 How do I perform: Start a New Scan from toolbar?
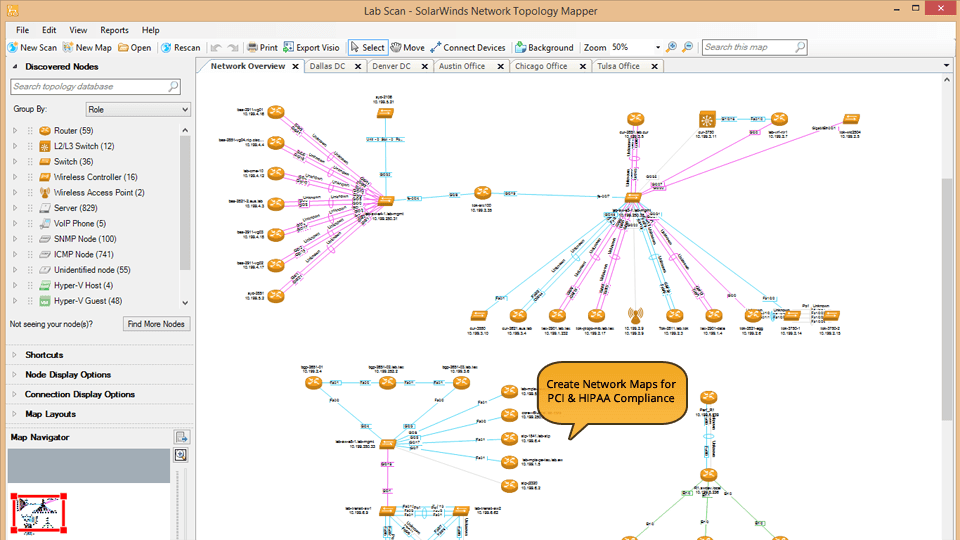pos(32,47)
